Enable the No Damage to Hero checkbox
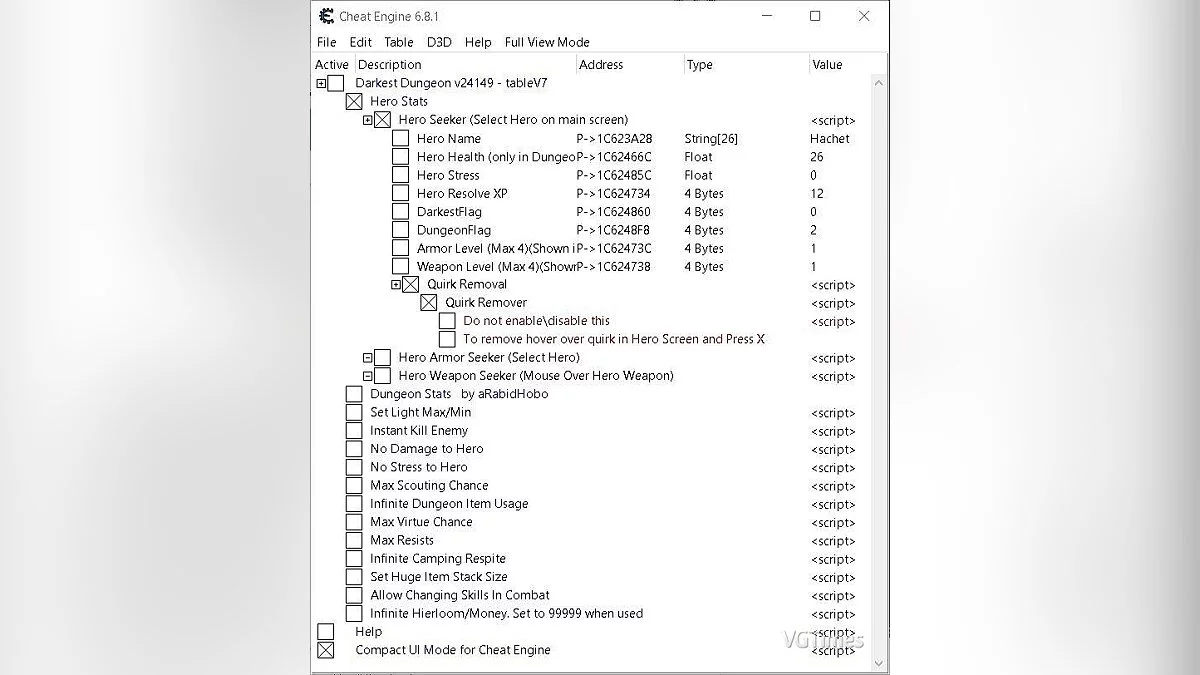 (354, 449)
